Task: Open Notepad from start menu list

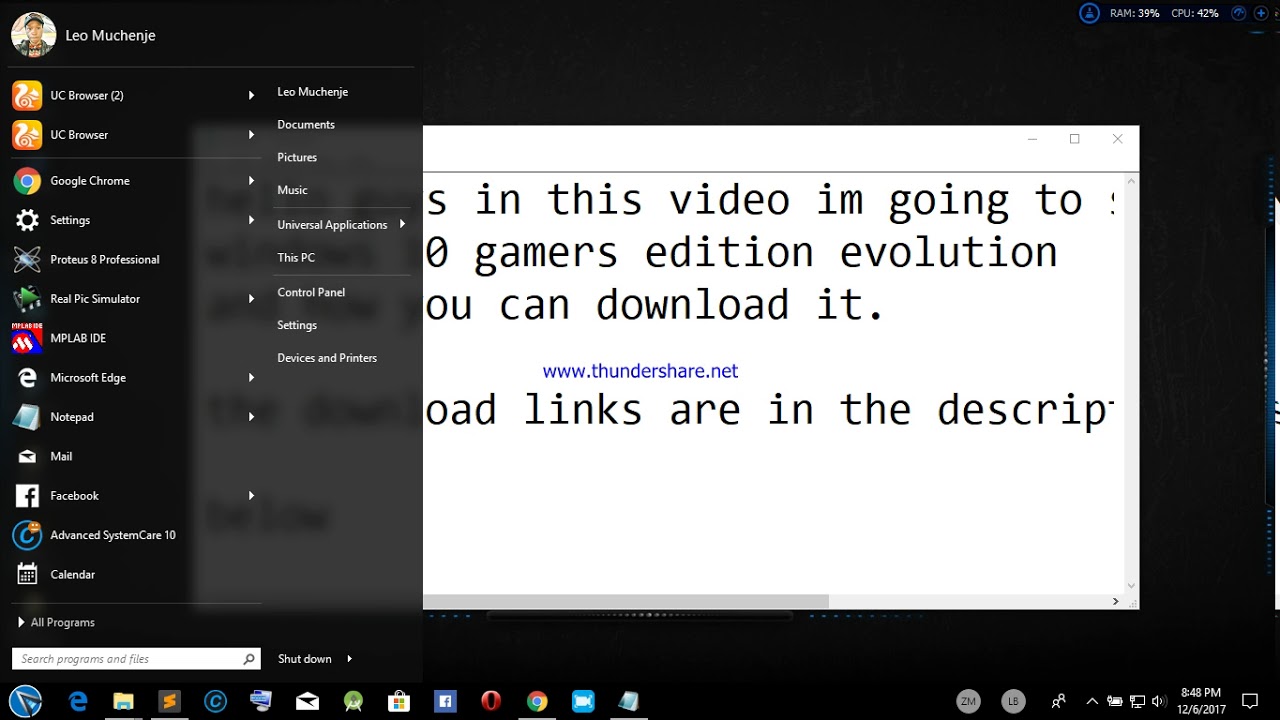Action: (135, 417)
